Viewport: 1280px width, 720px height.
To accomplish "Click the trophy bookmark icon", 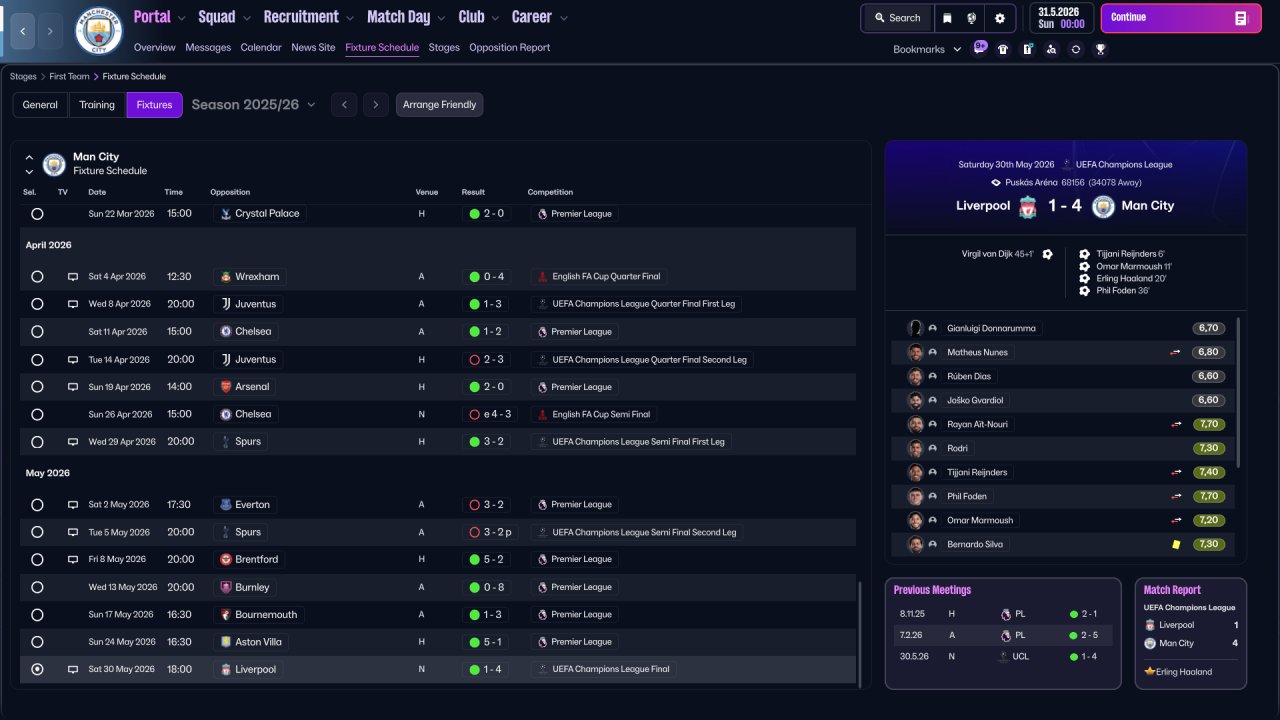I will point(1100,49).
